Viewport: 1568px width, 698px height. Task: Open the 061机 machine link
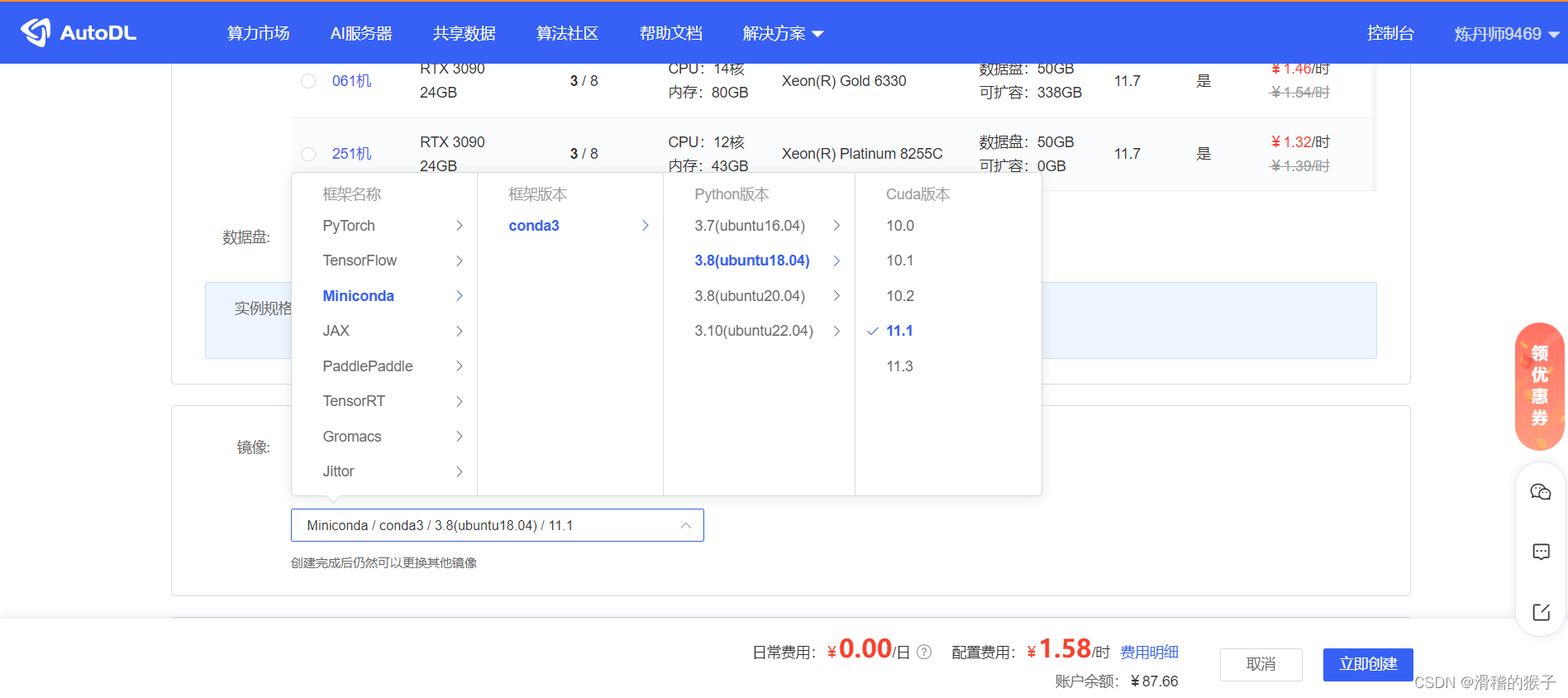(352, 81)
